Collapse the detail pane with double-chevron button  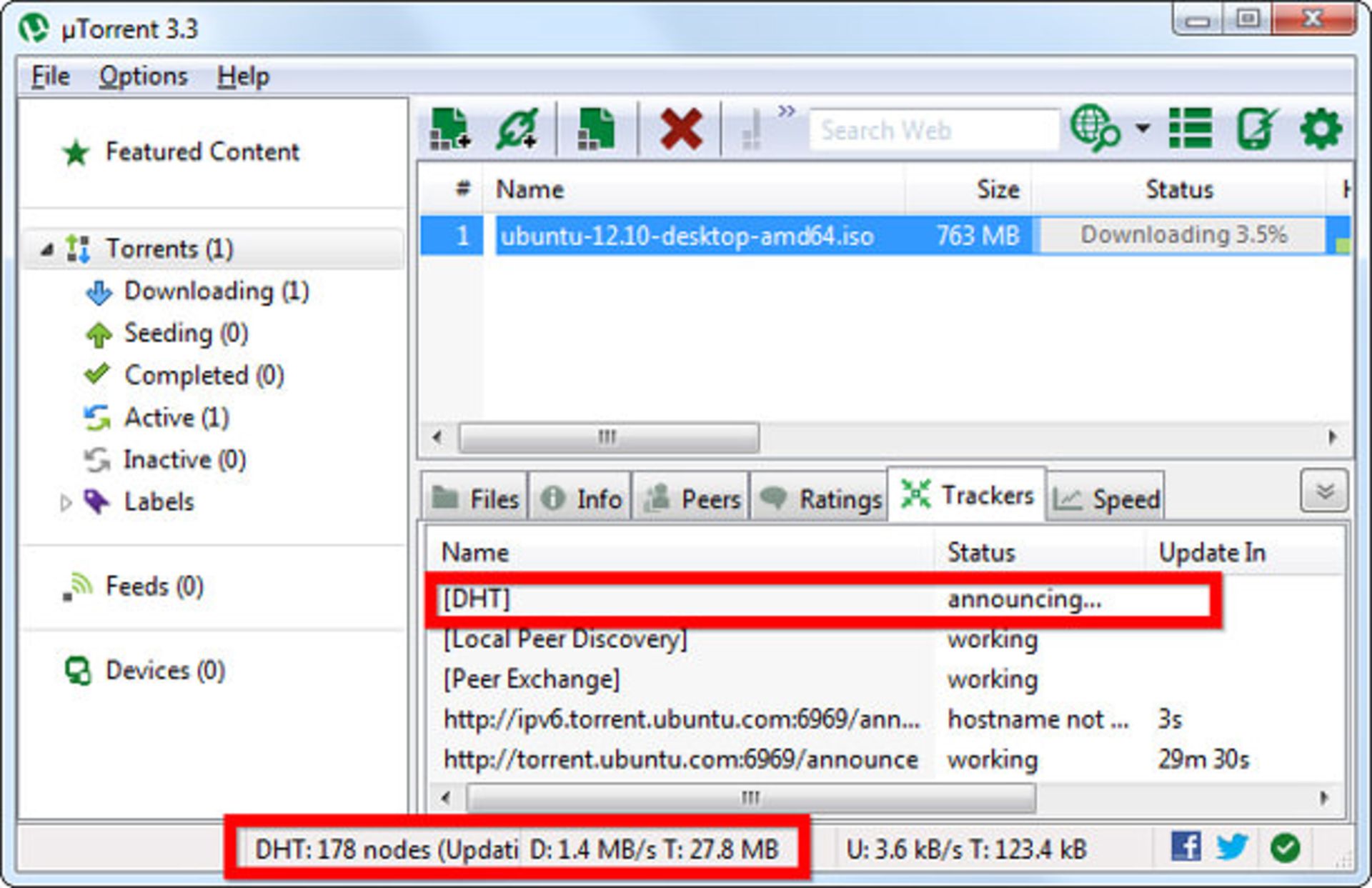point(1324,491)
